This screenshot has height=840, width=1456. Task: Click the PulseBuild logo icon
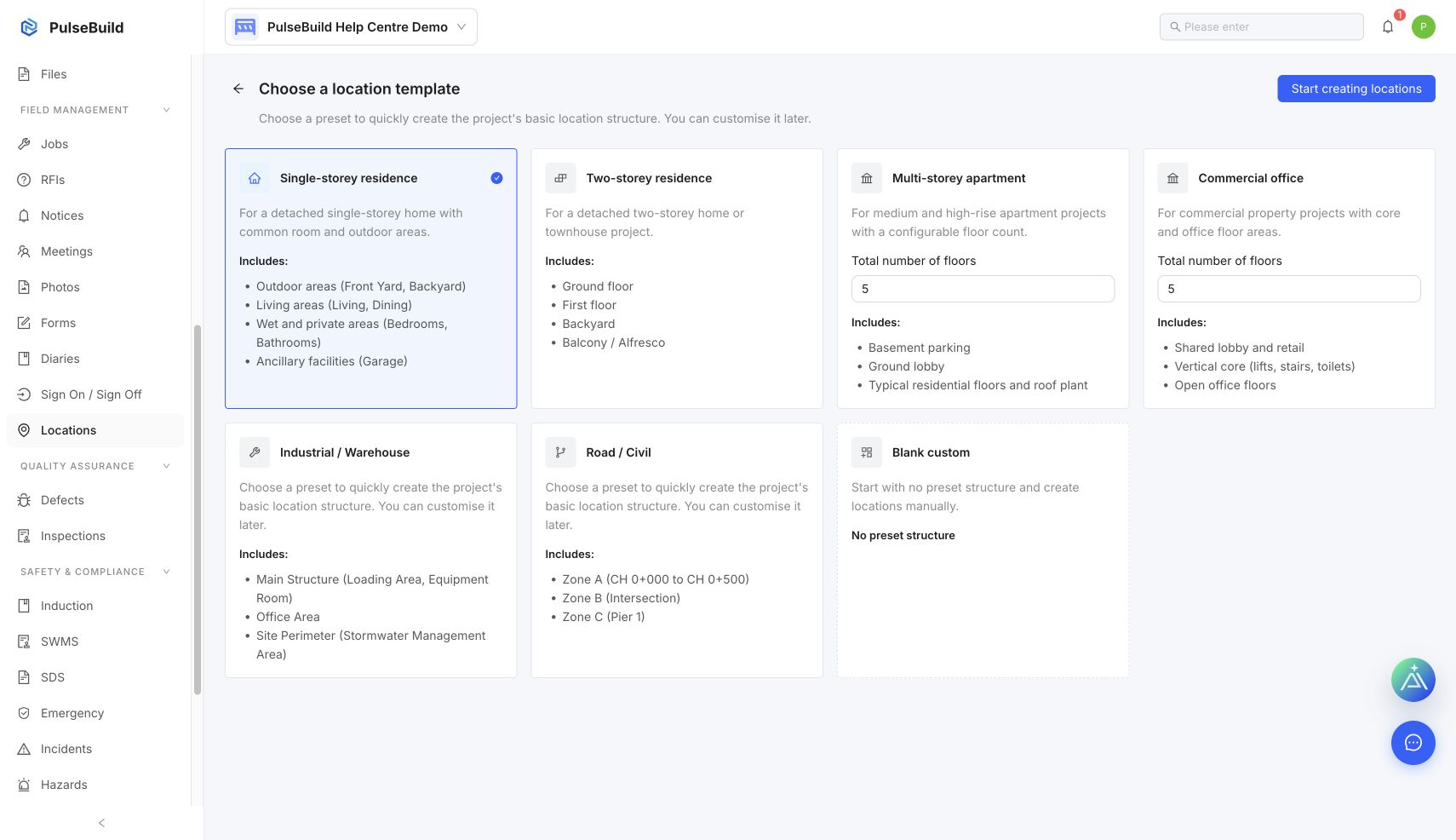pos(29,27)
